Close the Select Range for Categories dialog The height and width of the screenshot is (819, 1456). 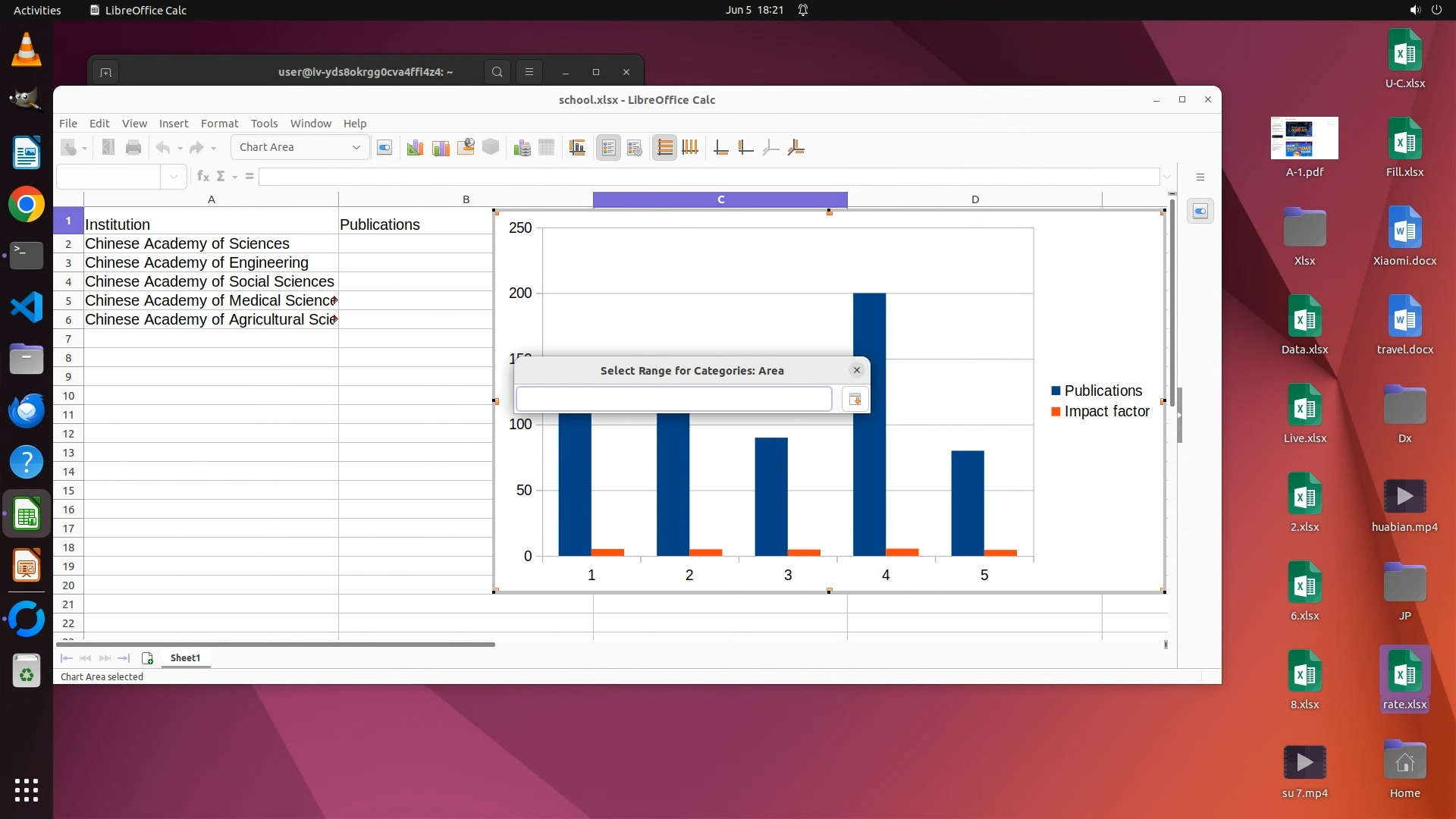[857, 370]
